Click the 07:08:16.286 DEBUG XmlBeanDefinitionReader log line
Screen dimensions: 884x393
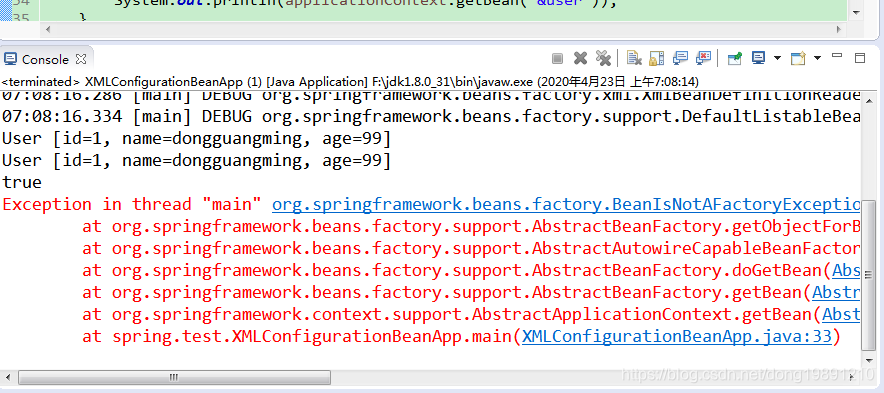431,96
